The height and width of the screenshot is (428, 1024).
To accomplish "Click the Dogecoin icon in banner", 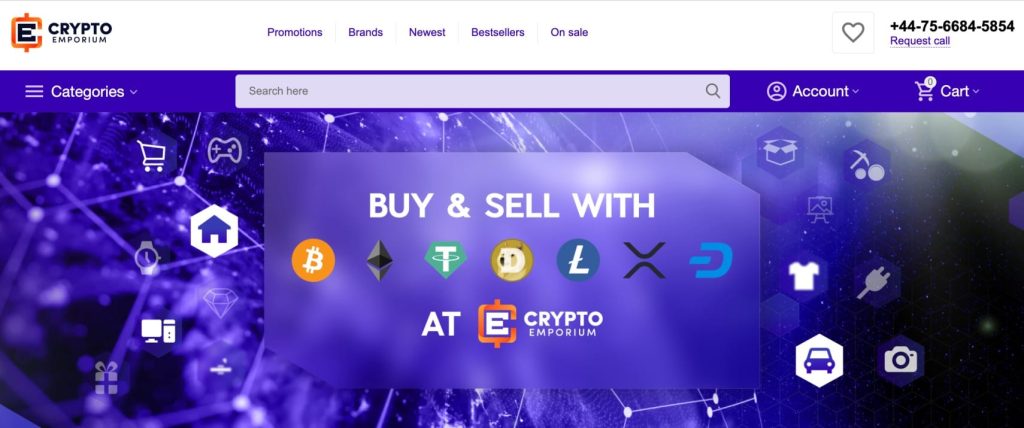I will (512, 260).
